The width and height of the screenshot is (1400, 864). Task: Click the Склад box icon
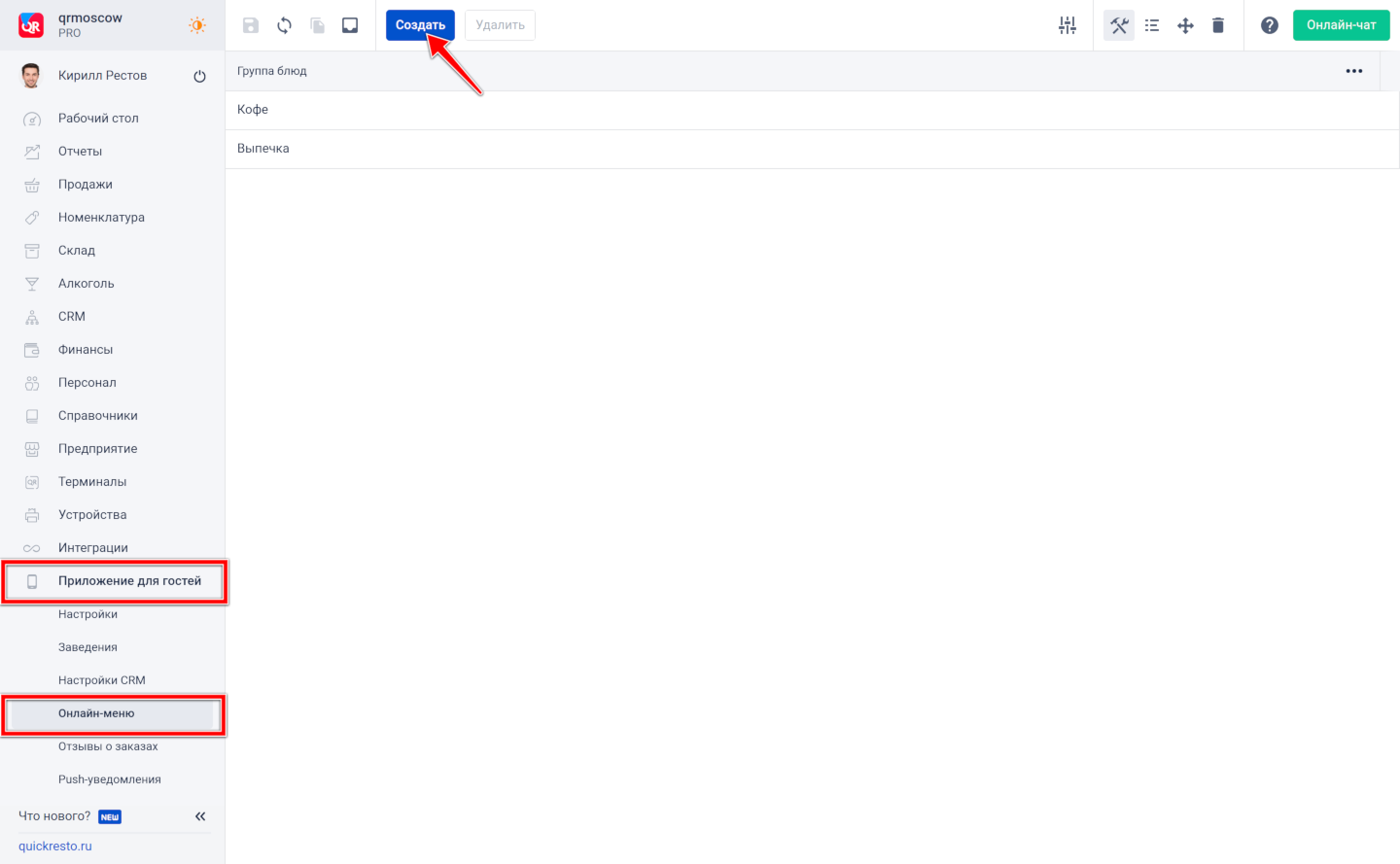tap(32, 251)
